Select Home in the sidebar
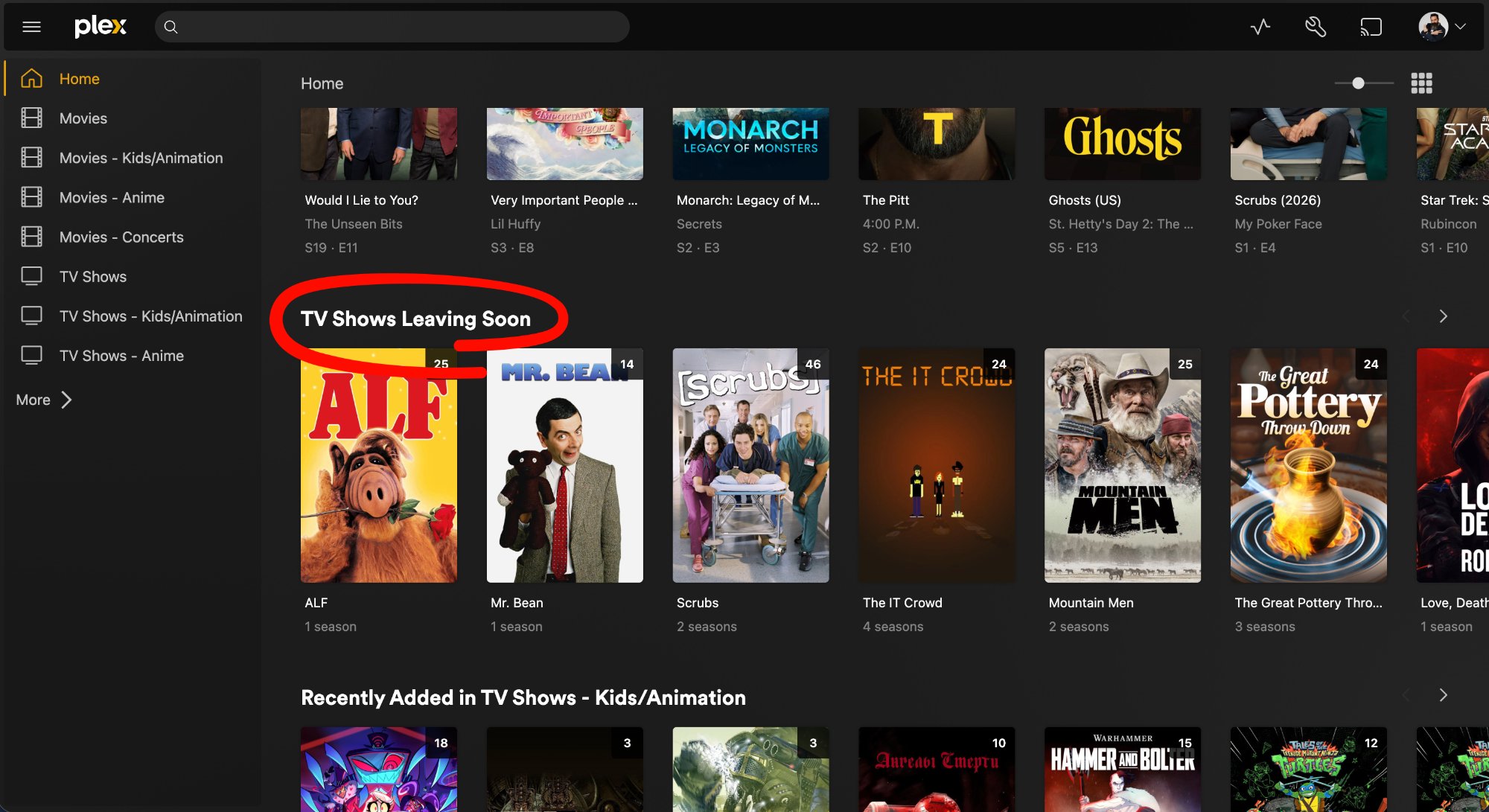The width and height of the screenshot is (1489, 812). point(79,78)
